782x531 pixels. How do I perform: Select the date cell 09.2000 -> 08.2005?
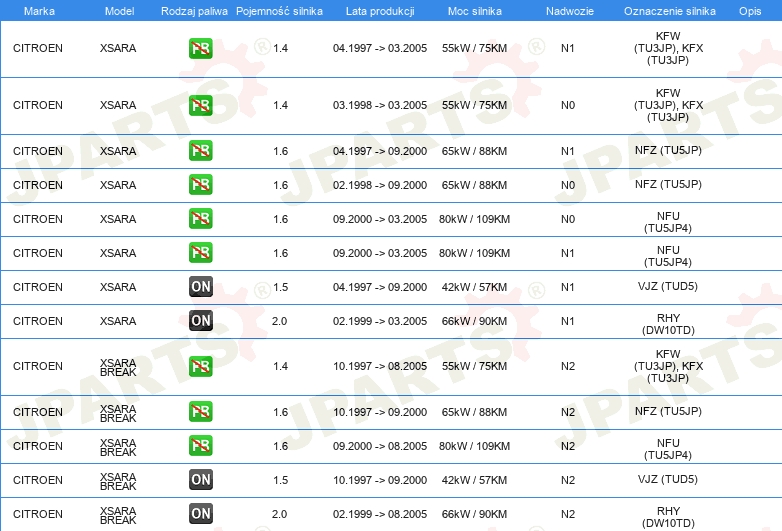point(380,446)
